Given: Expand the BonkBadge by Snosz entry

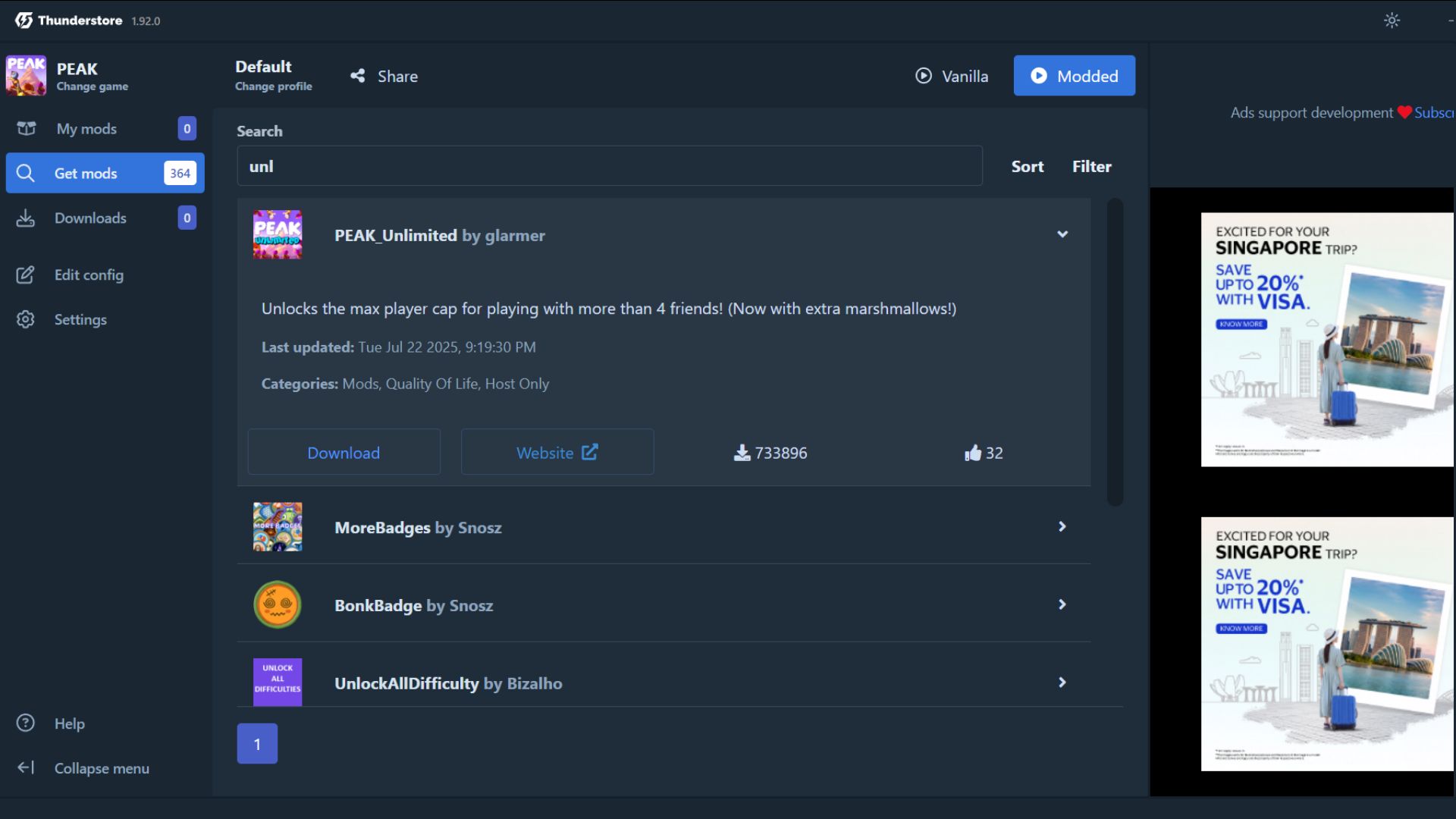Looking at the screenshot, I should (x=1062, y=604).
